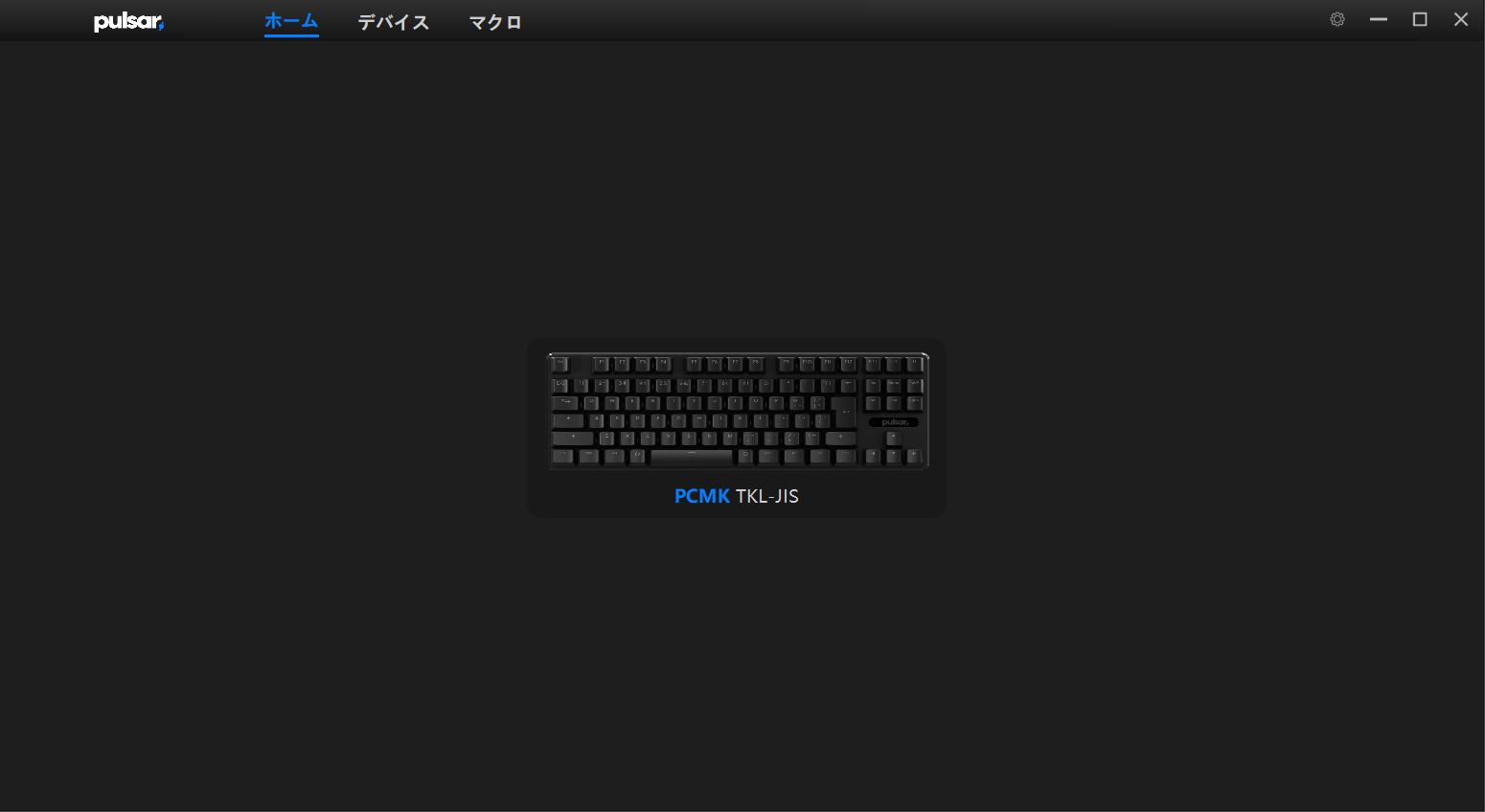Click the right arrow key on keyboard image
This screenshot has height=812, width=1485.
click(914, 457)
